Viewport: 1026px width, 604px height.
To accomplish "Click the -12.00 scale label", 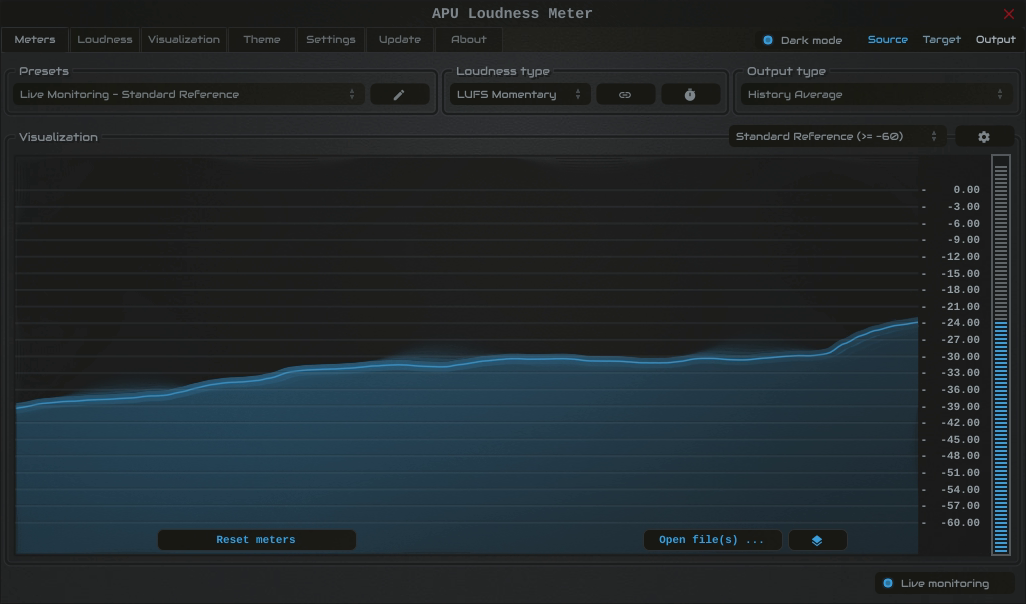I will (960, 257).
